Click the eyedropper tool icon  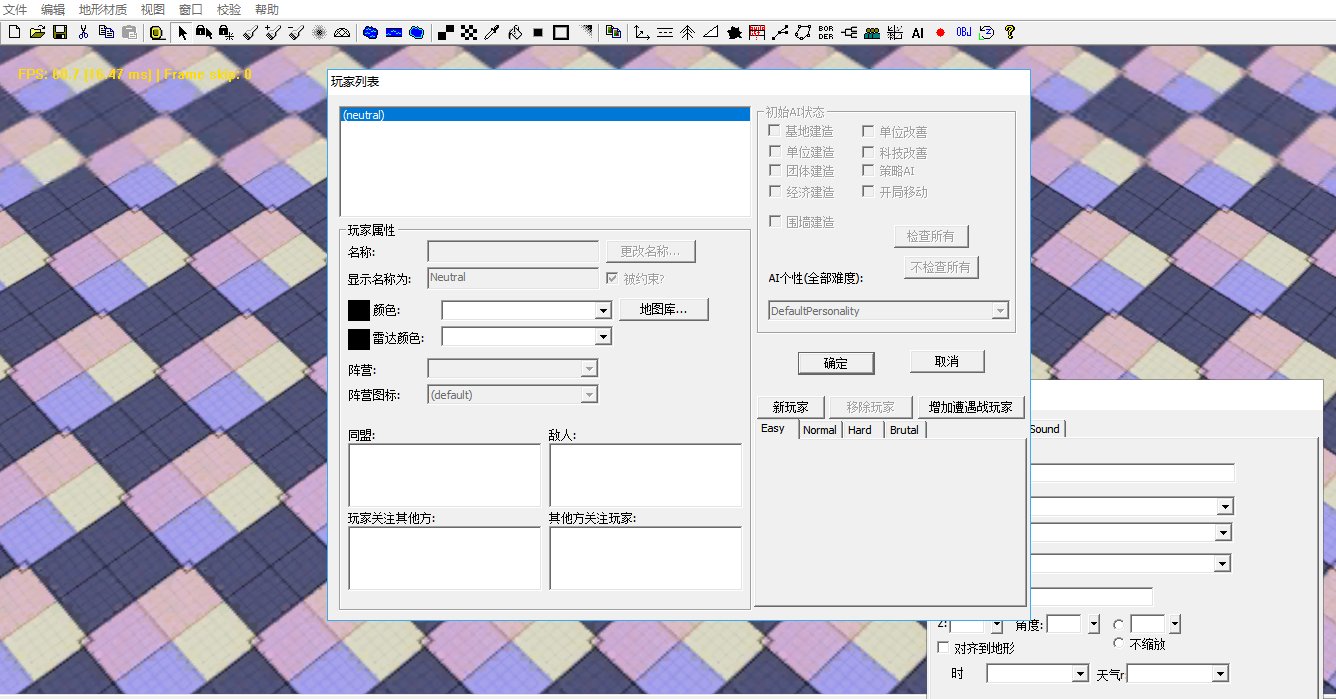coord(492,32)
